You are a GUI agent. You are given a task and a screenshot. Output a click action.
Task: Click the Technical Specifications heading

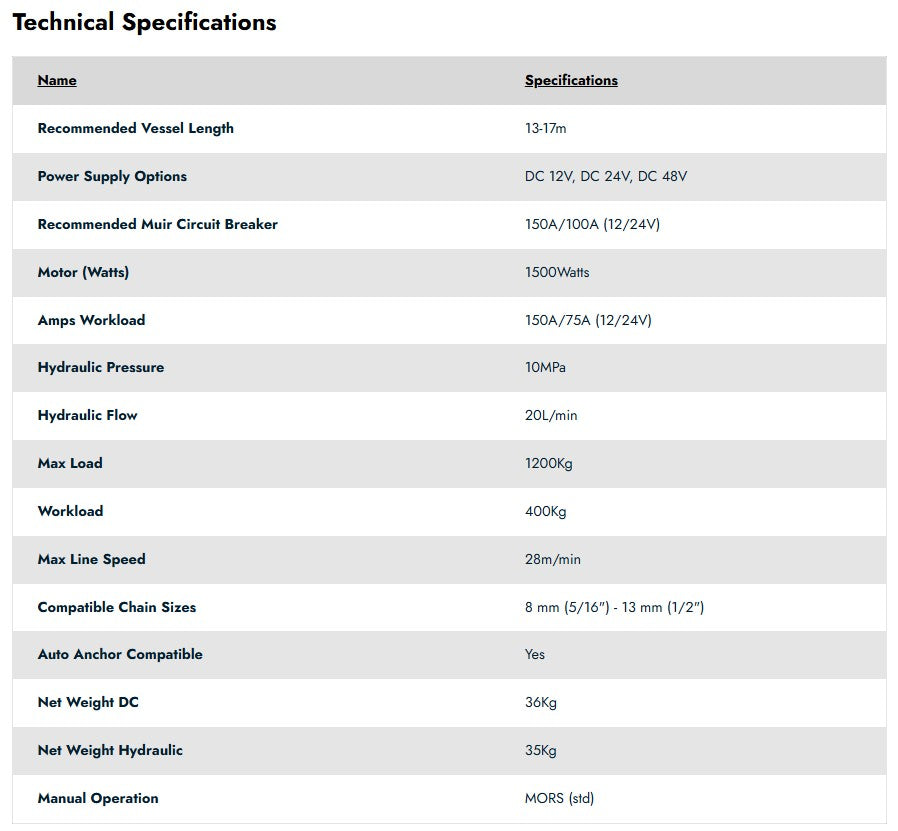tap(144, 22)
